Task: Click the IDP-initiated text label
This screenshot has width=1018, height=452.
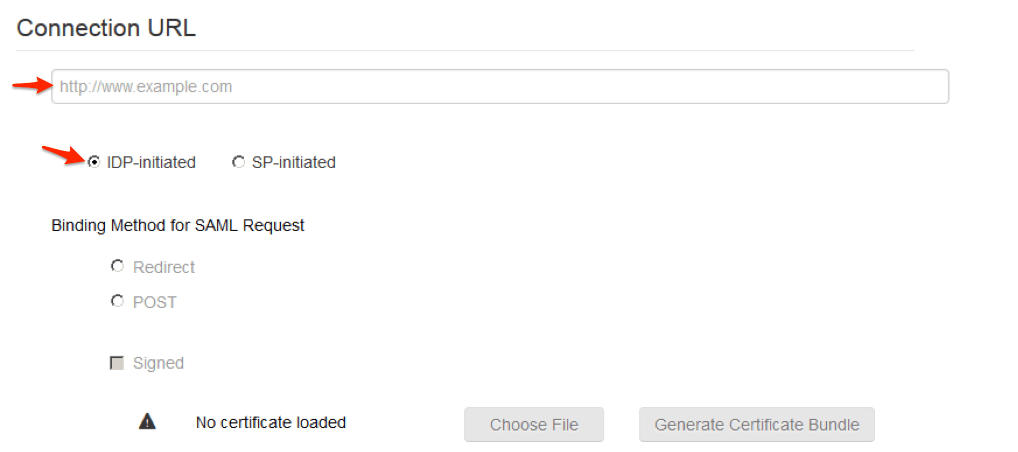Action: click(x=151, y=162)
